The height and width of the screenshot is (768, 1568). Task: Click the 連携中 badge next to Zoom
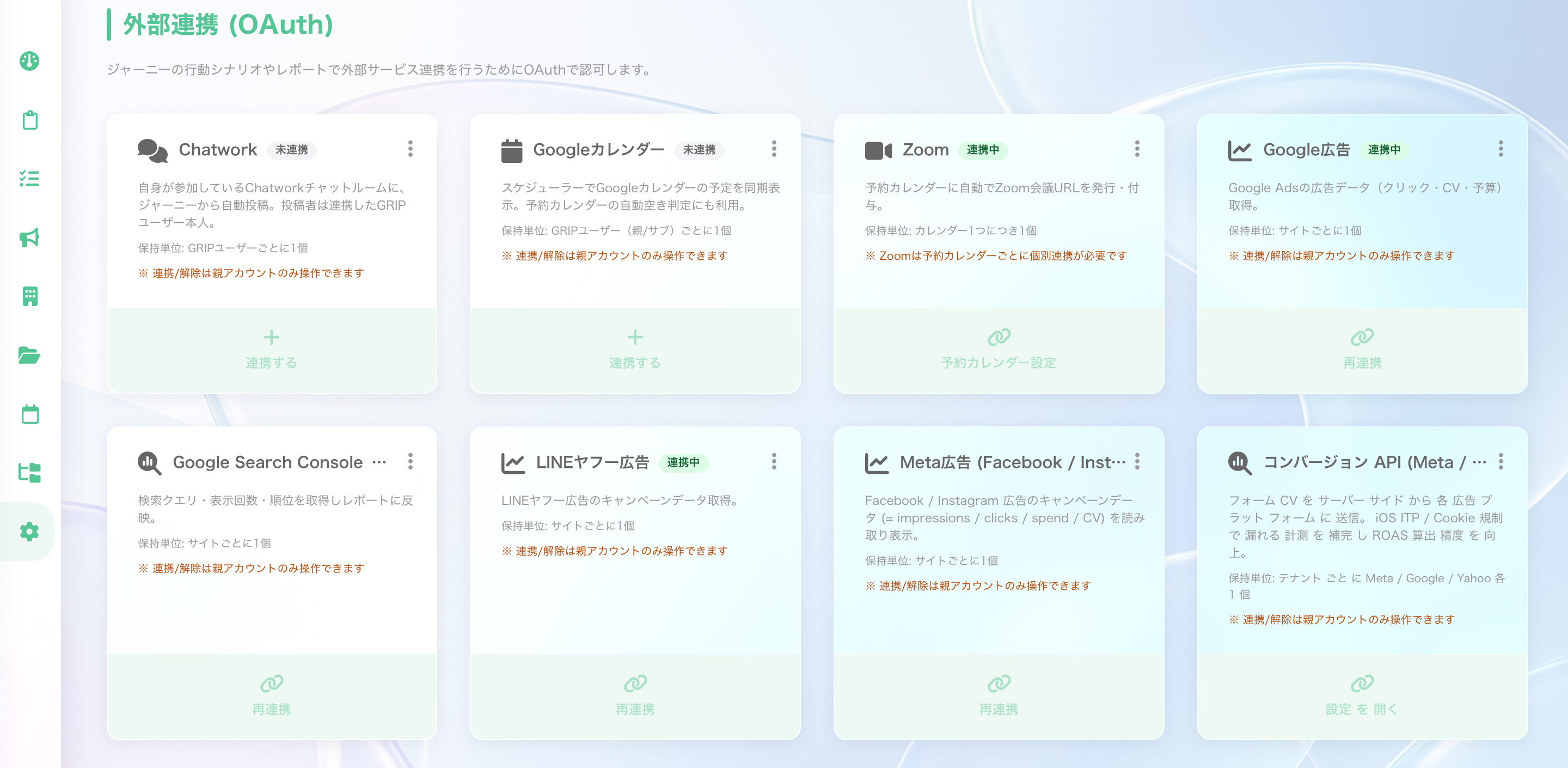[x=983, y=150]
